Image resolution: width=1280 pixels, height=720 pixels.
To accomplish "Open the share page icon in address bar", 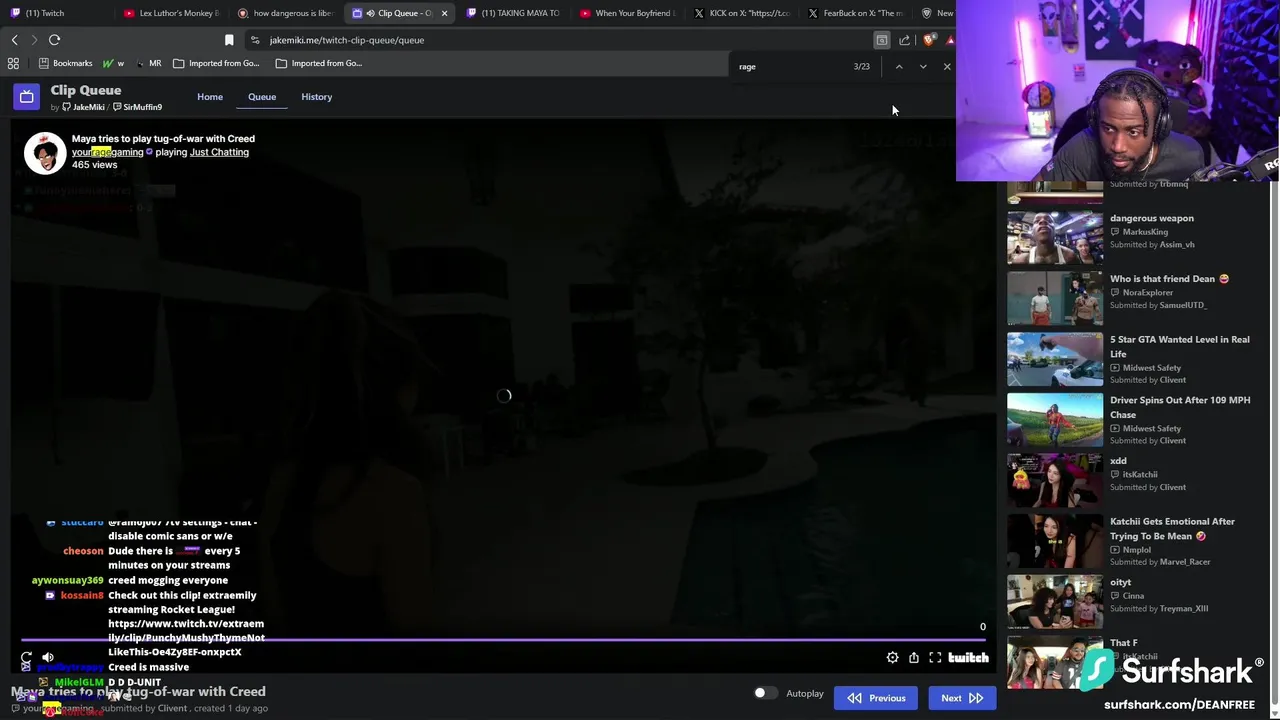I will (904, 40).
